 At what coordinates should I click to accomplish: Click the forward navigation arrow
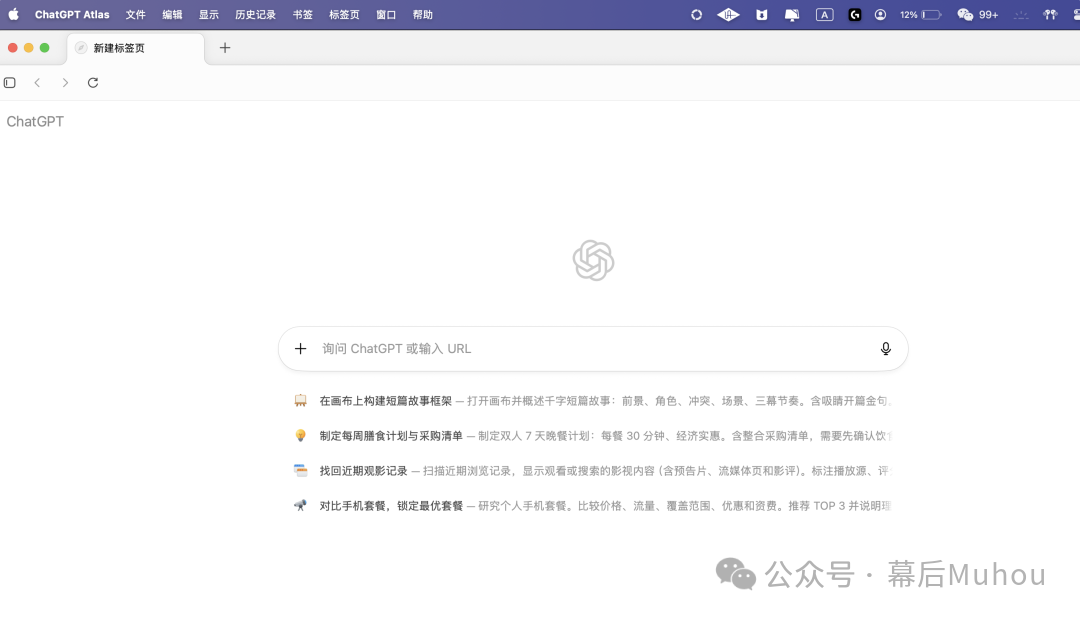tap(65, 83)
